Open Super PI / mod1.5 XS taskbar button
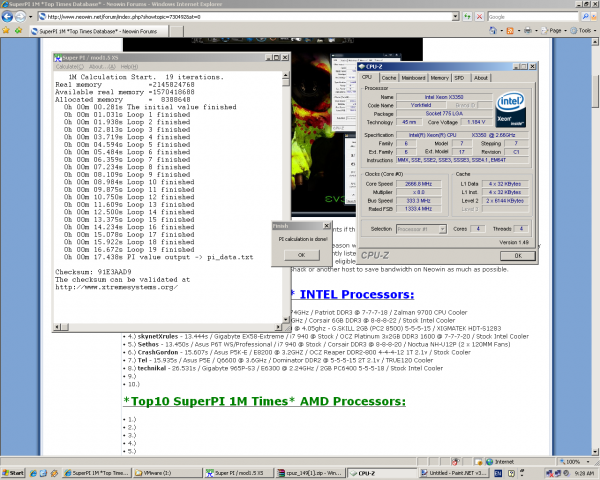Viewport: 600px width, 480px height. (239, 473)
